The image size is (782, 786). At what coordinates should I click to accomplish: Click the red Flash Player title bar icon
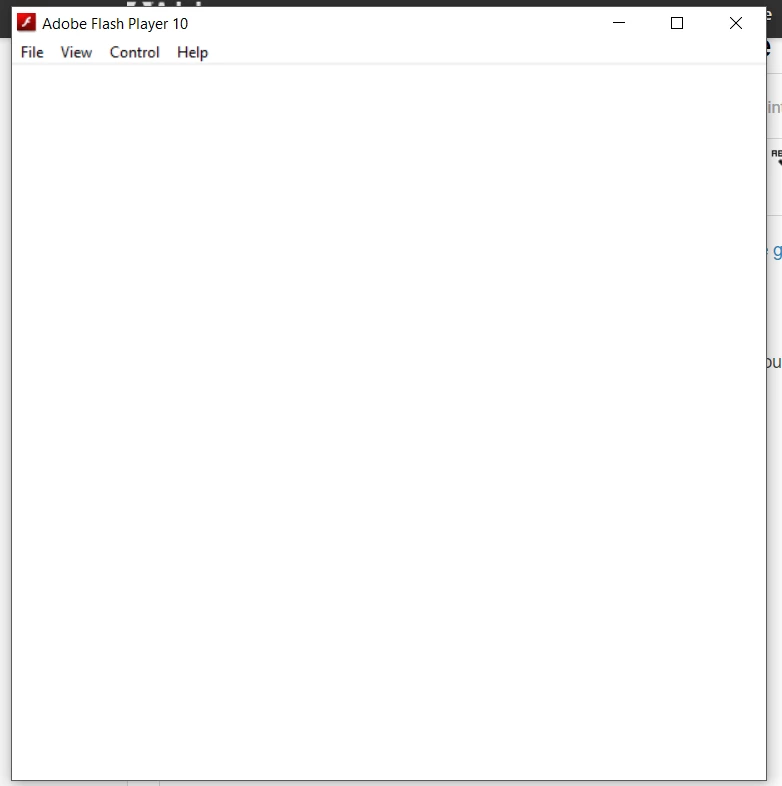[x=26, y=23]
